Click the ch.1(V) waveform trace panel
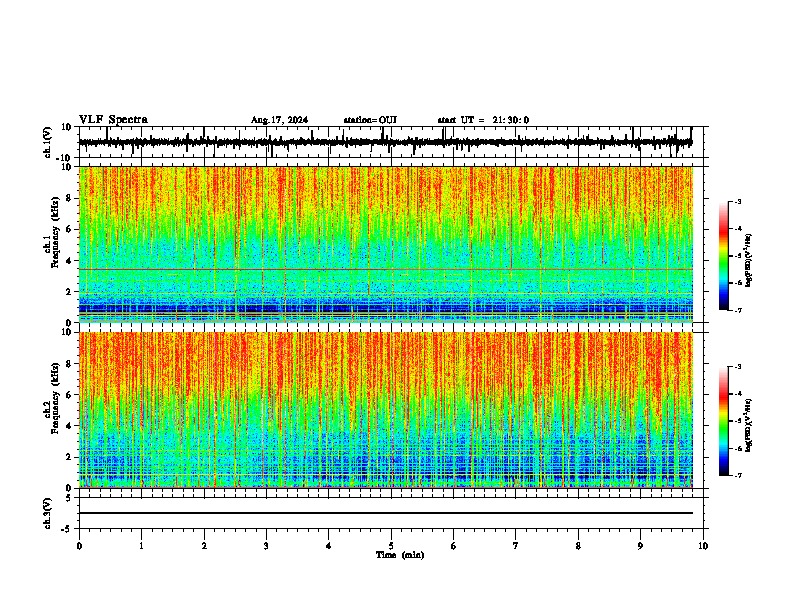 [x=390, y=142]
